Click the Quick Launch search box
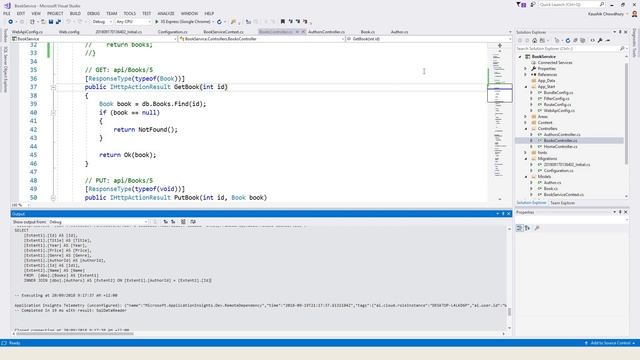This screenshot has width=640, height=360. click(571, 4)
